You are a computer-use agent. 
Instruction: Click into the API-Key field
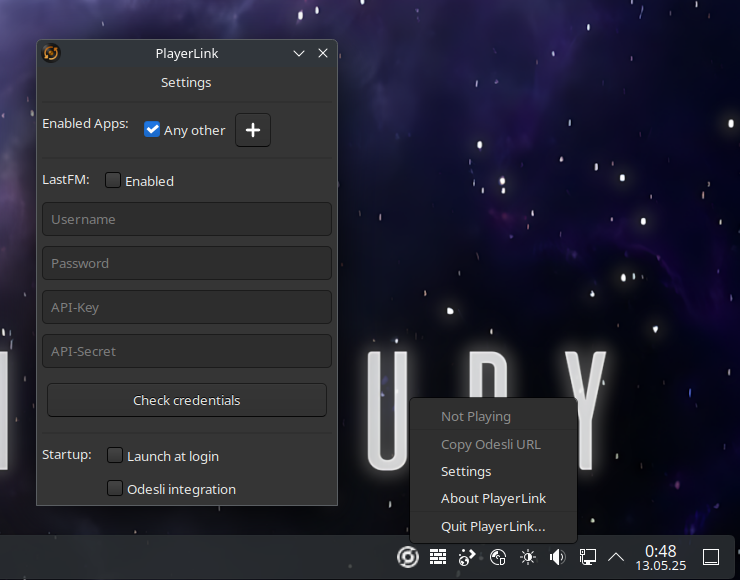pyautogui.click(x=187, y=307)
